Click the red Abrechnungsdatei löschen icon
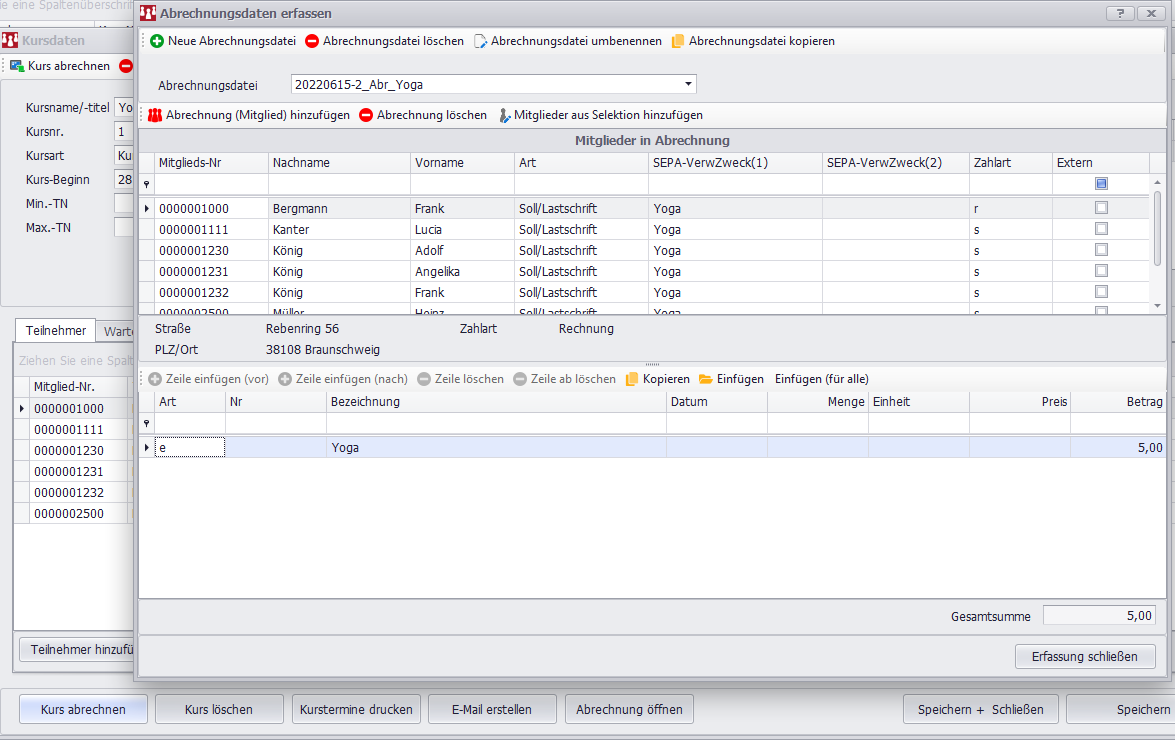The image size is (1175, 740). (312, 41)
